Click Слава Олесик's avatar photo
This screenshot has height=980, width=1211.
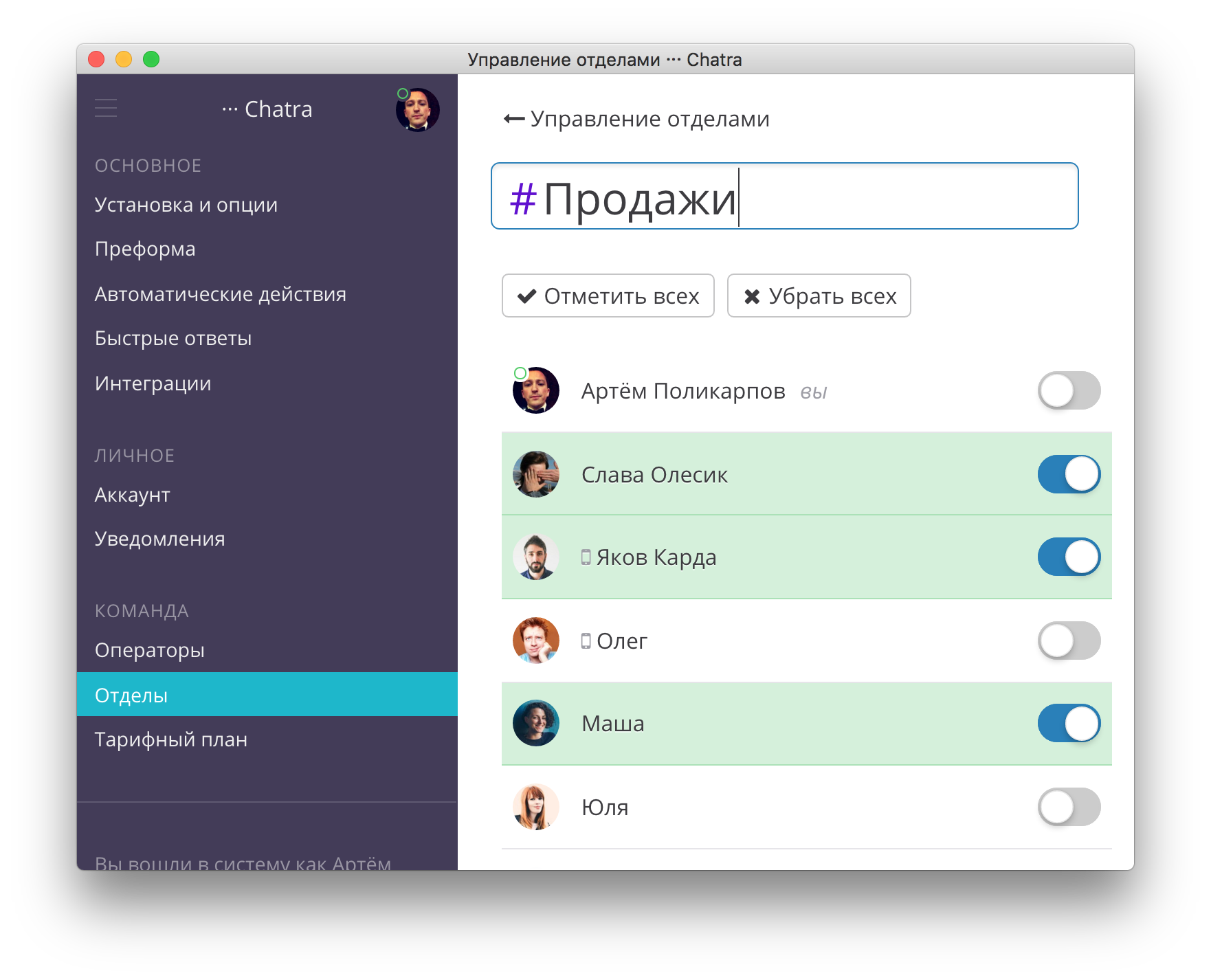click(x=536, y=474)
